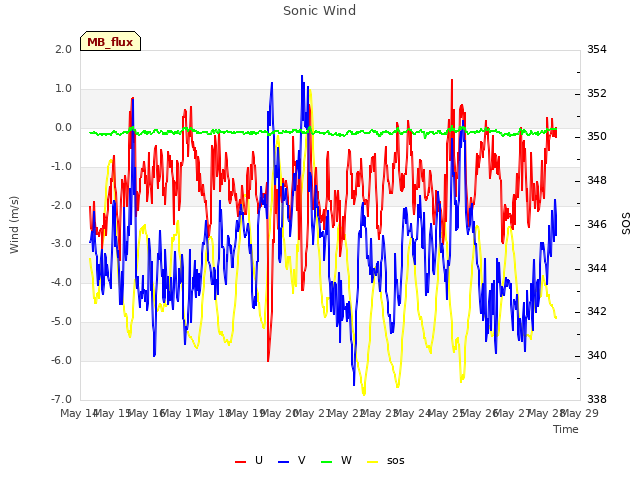Click the 338 right axis tick label
The width and height of the screenshot is (640, 480).
point(597,399)
